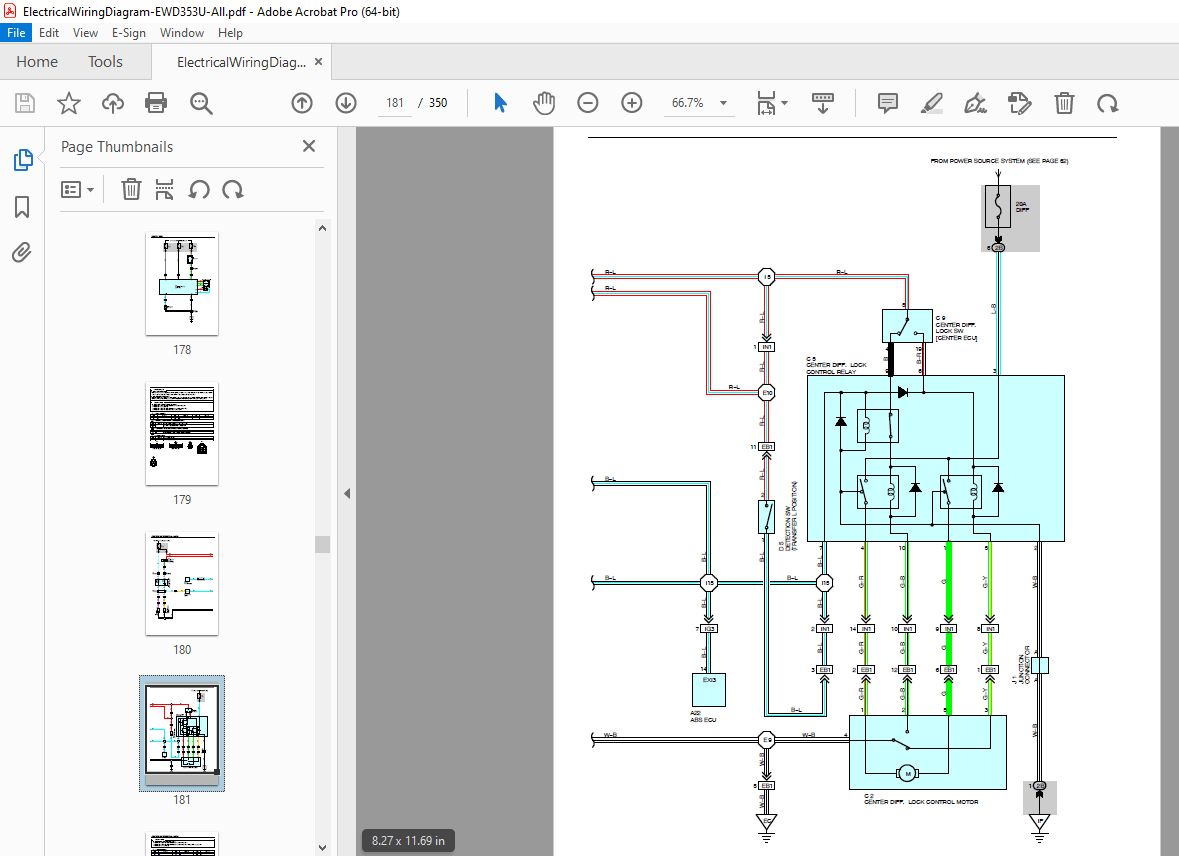
Task: Rotate selected page clockwise in Page Thumbnails
Action: (232, 189)
